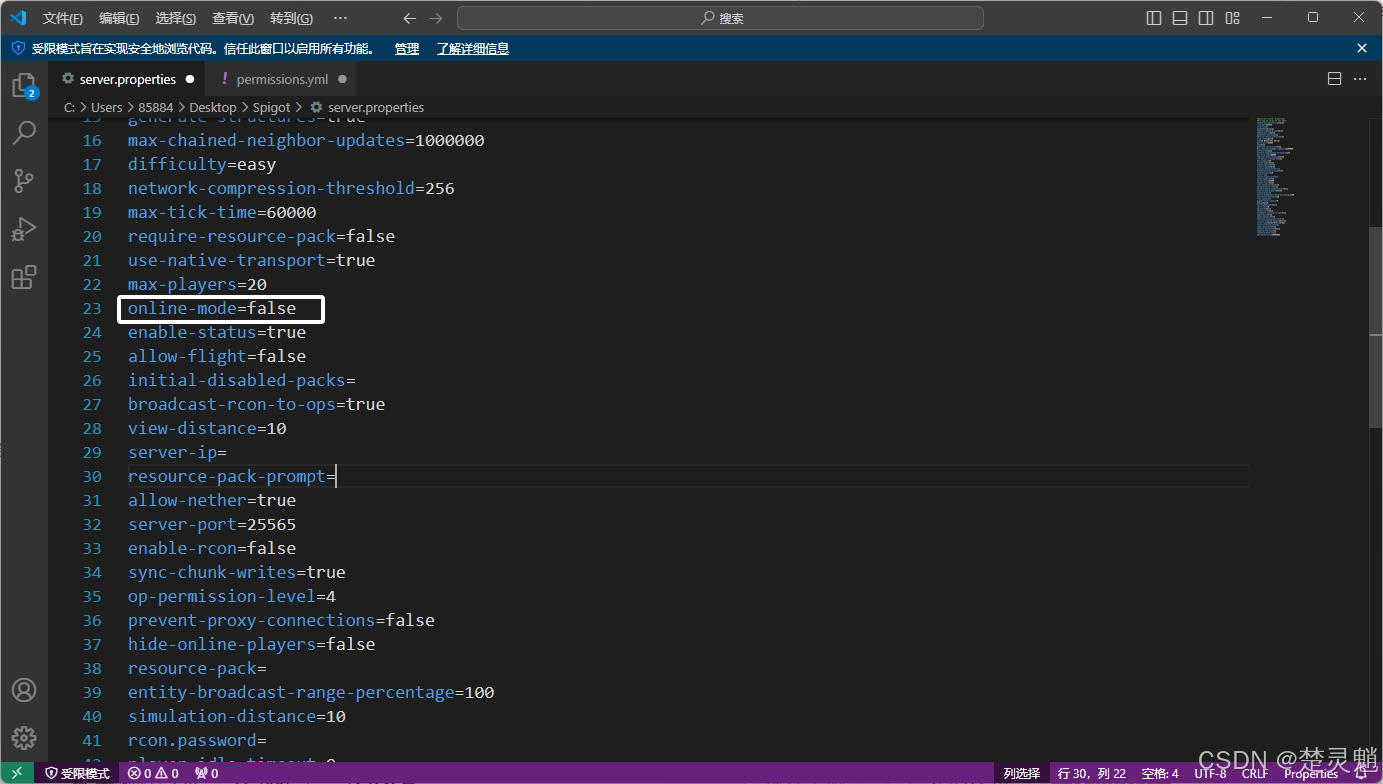The height and width of the screenshot is (784, 1383).
Task: Go forward with the right arrow
Action: pos(435,18)
